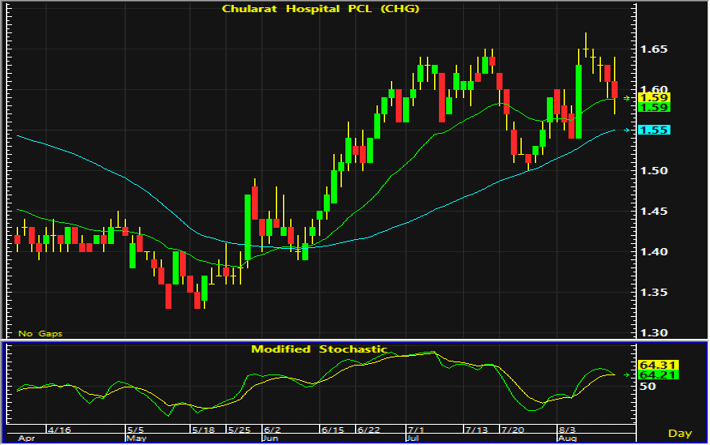The height and width of the screenshot is (445, 710).
Task: Select the 7/20 date label
Action: pos(512,430)
